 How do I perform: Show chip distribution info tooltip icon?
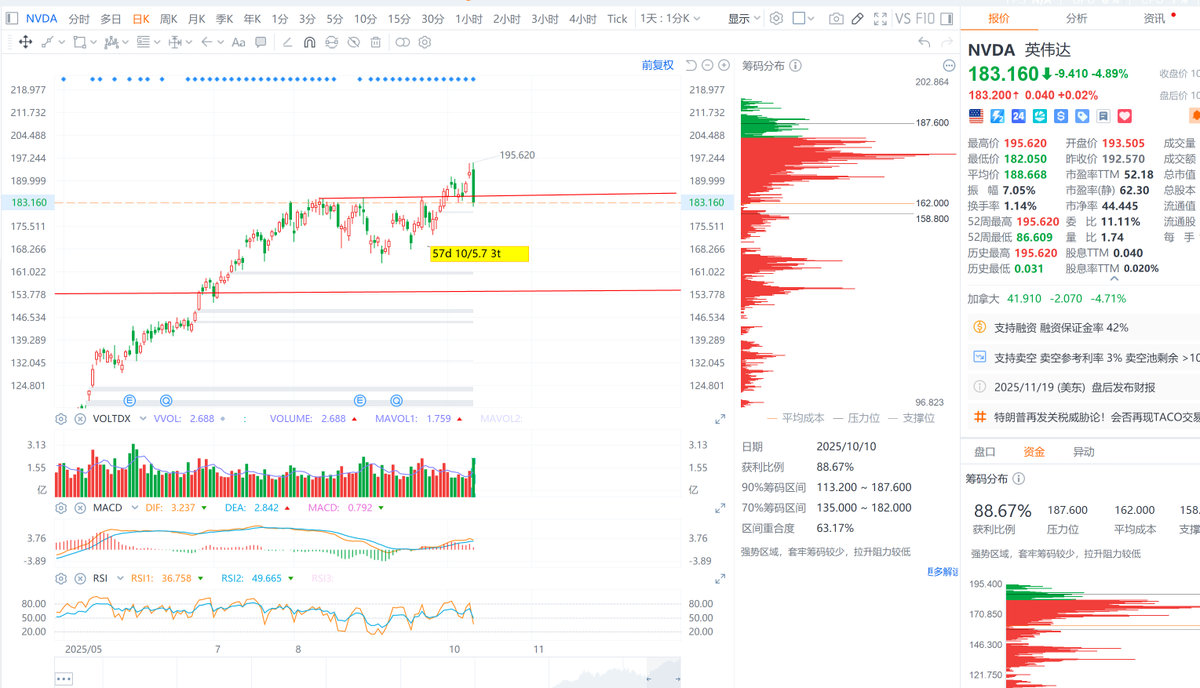point(795,65)
